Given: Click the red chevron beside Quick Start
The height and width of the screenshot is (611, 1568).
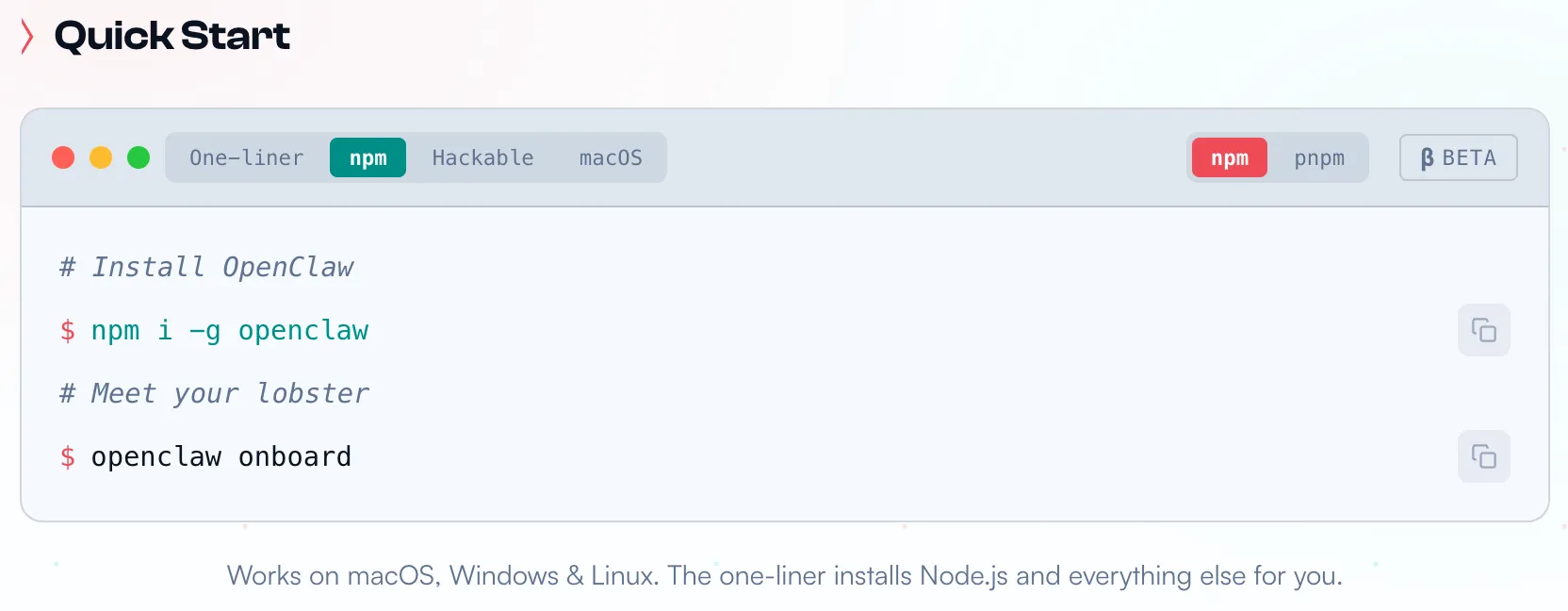Looking at the screenshot, I should tap(27, 36).
